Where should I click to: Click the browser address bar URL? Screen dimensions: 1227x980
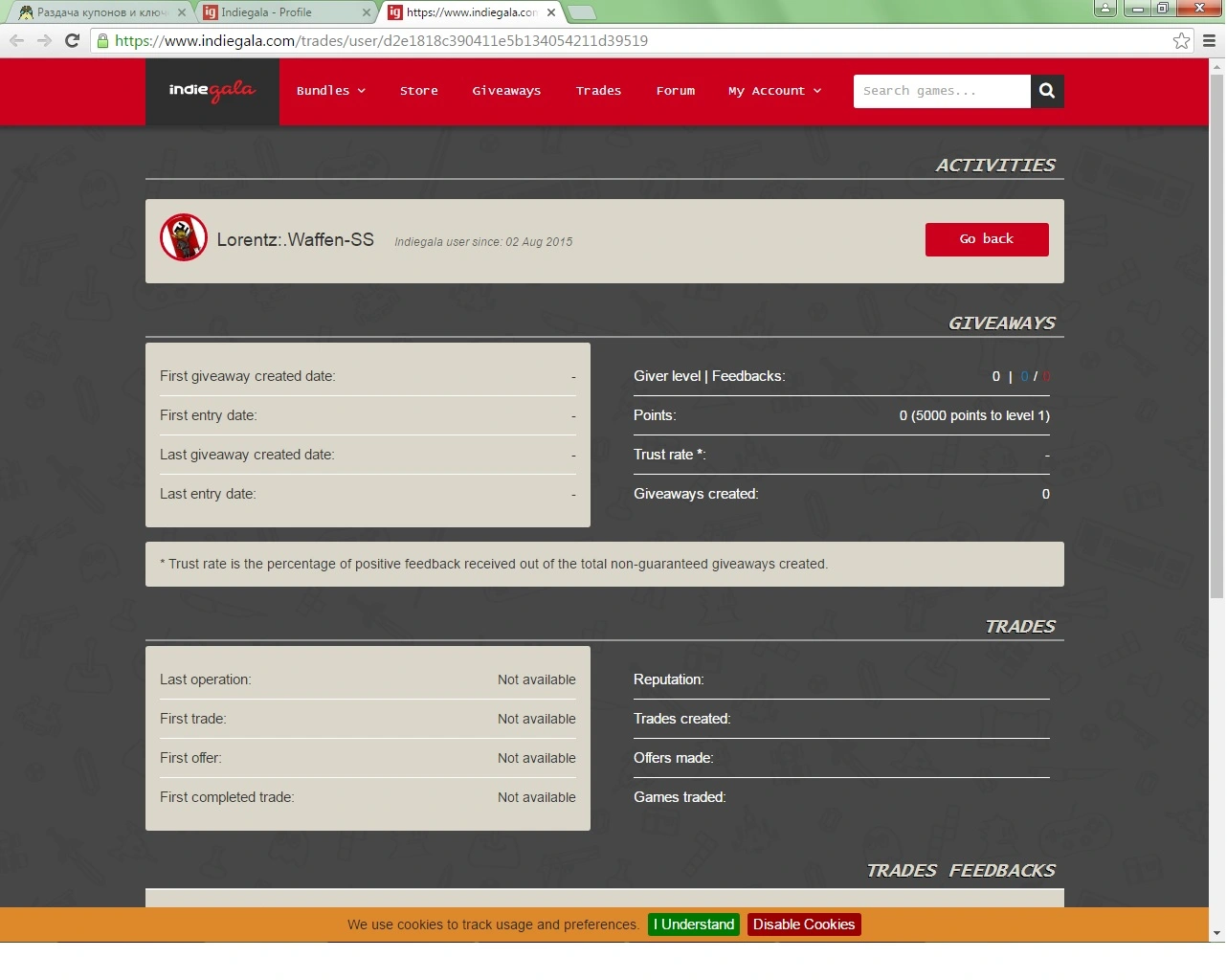click(x=381, y=40)
